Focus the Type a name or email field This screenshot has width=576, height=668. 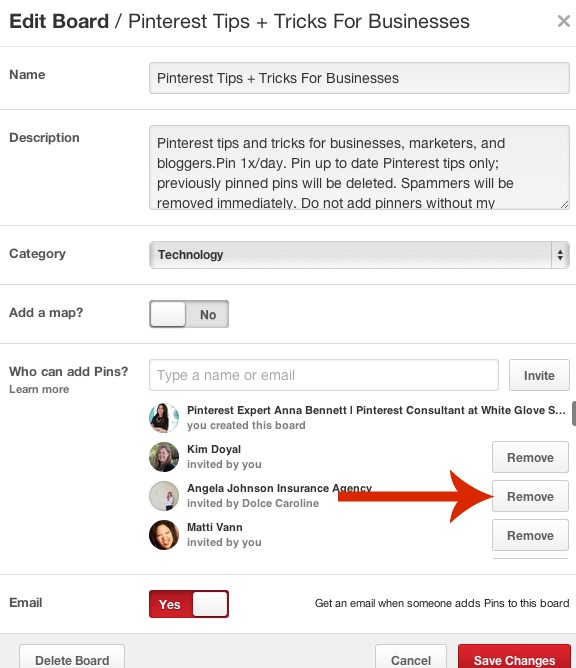pos(324,375)
